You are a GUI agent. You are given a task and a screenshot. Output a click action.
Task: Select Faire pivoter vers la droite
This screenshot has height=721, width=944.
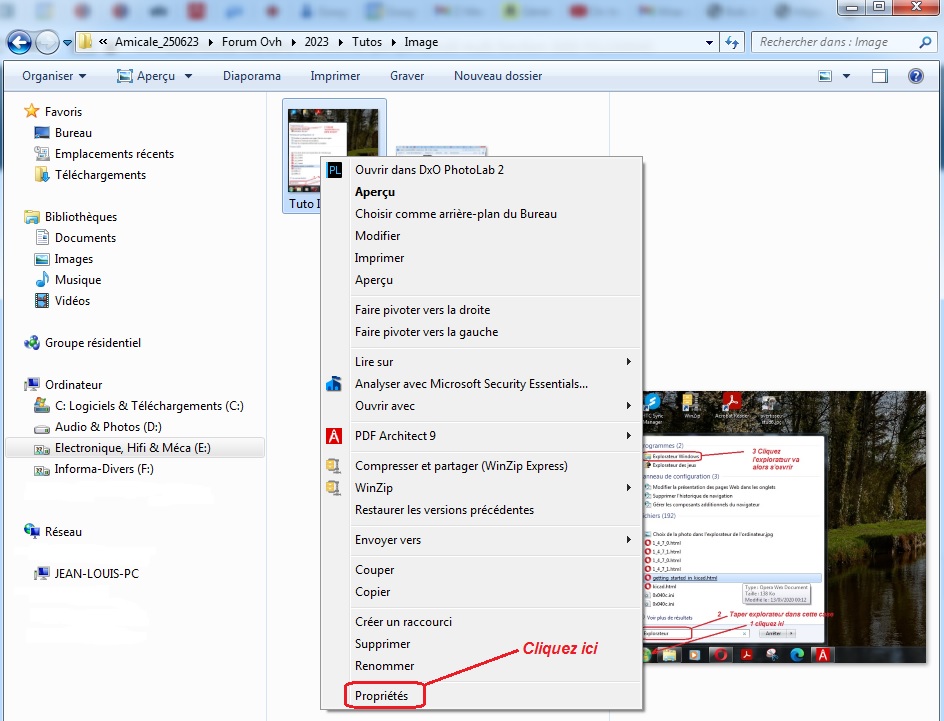pyautogui.click(x=422, y=310)
